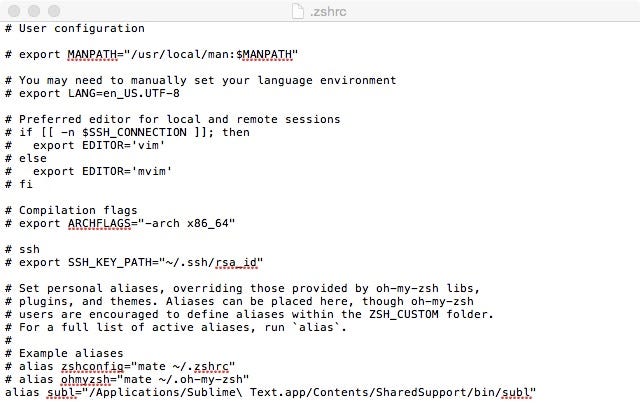Viewport: 640px width, 412px height.
Task: Click the 'export LANG=en_US.UTF-8' line
Action: (x=92, y=94)
